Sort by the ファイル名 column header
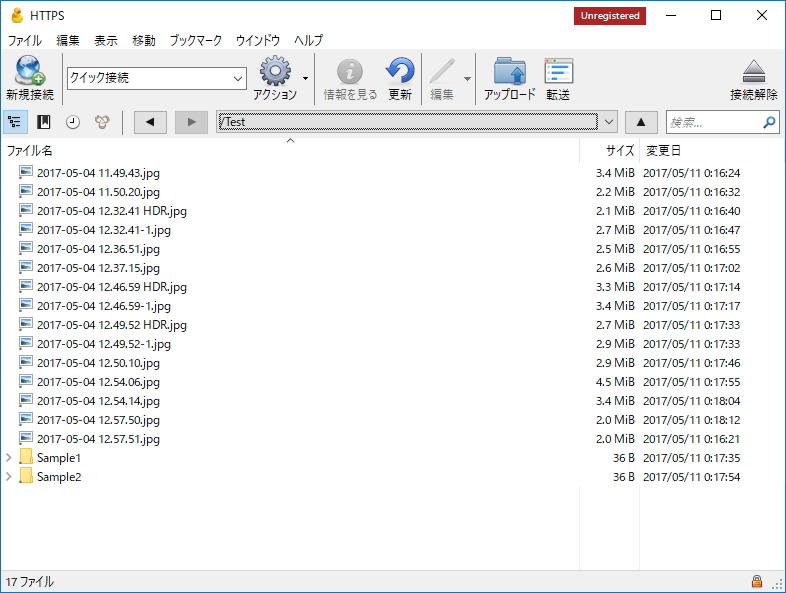Screen dimensions: 786x593 click(290, 150)
